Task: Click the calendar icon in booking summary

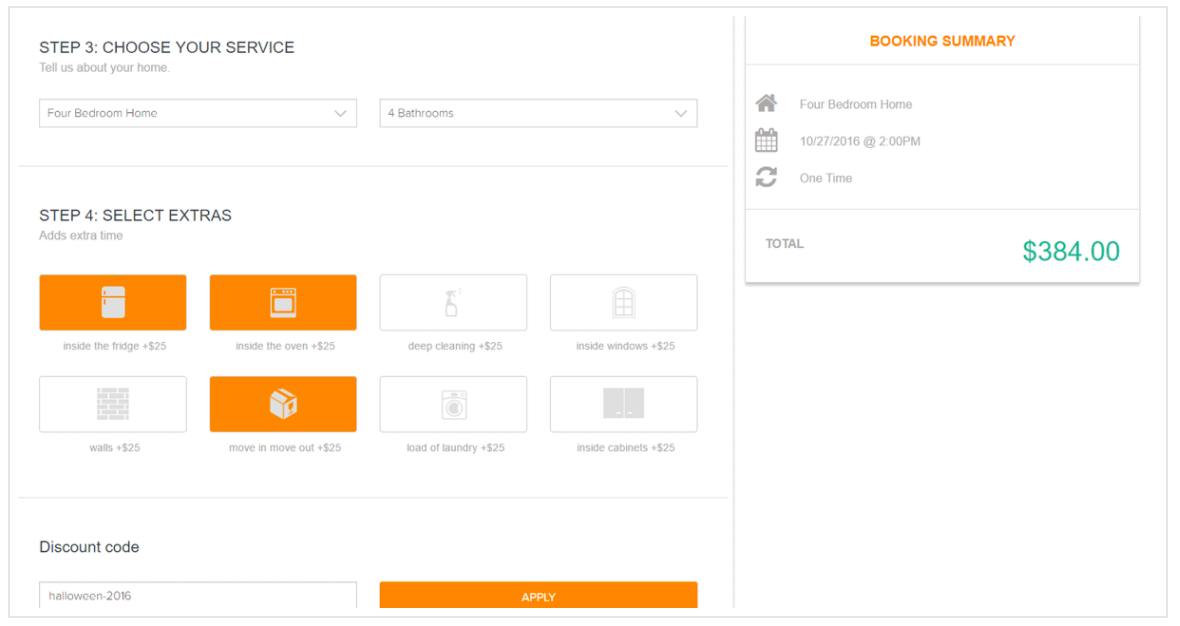Action: tap(766, 140)
